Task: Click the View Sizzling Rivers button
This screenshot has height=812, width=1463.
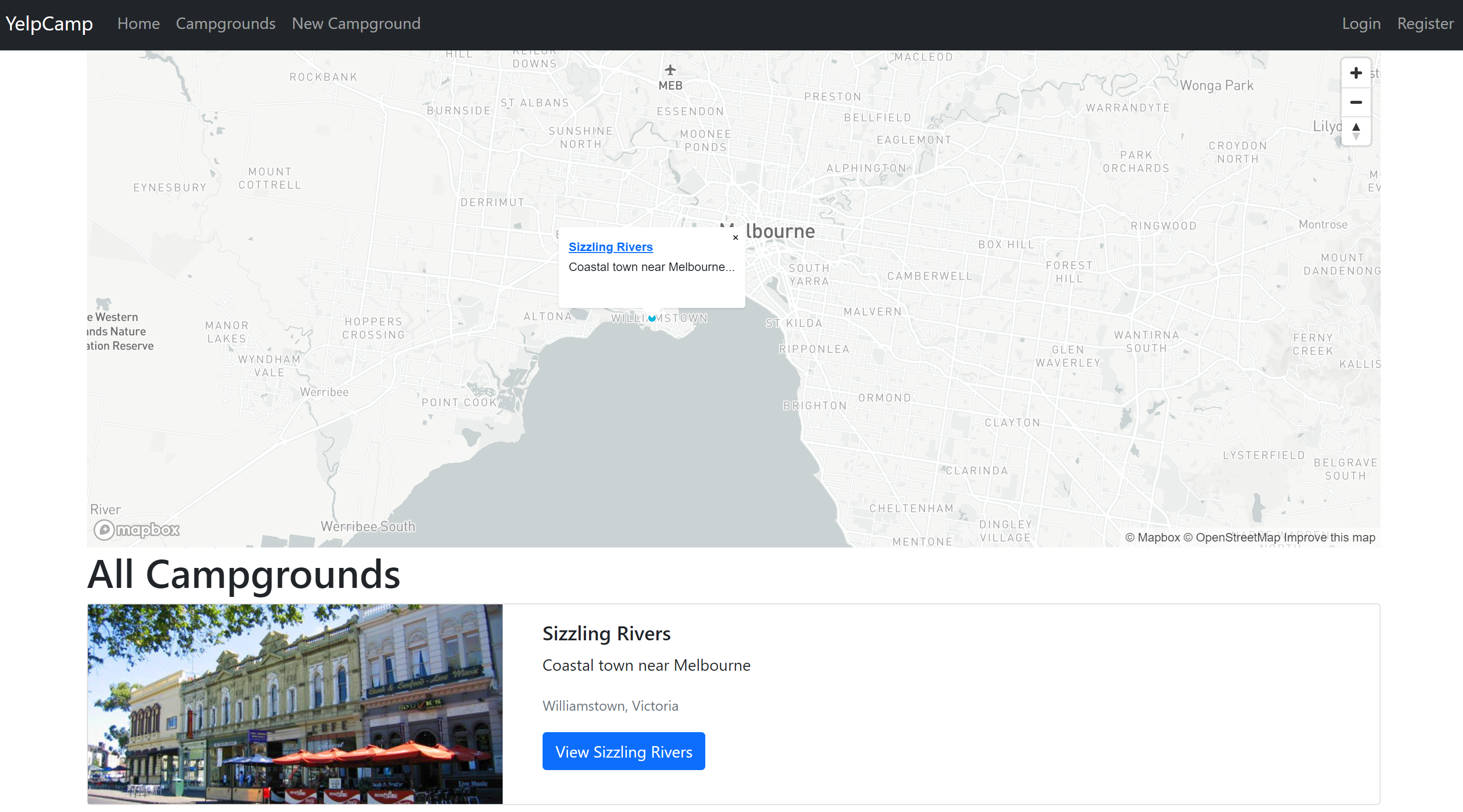Action: (x=623, y=751)
